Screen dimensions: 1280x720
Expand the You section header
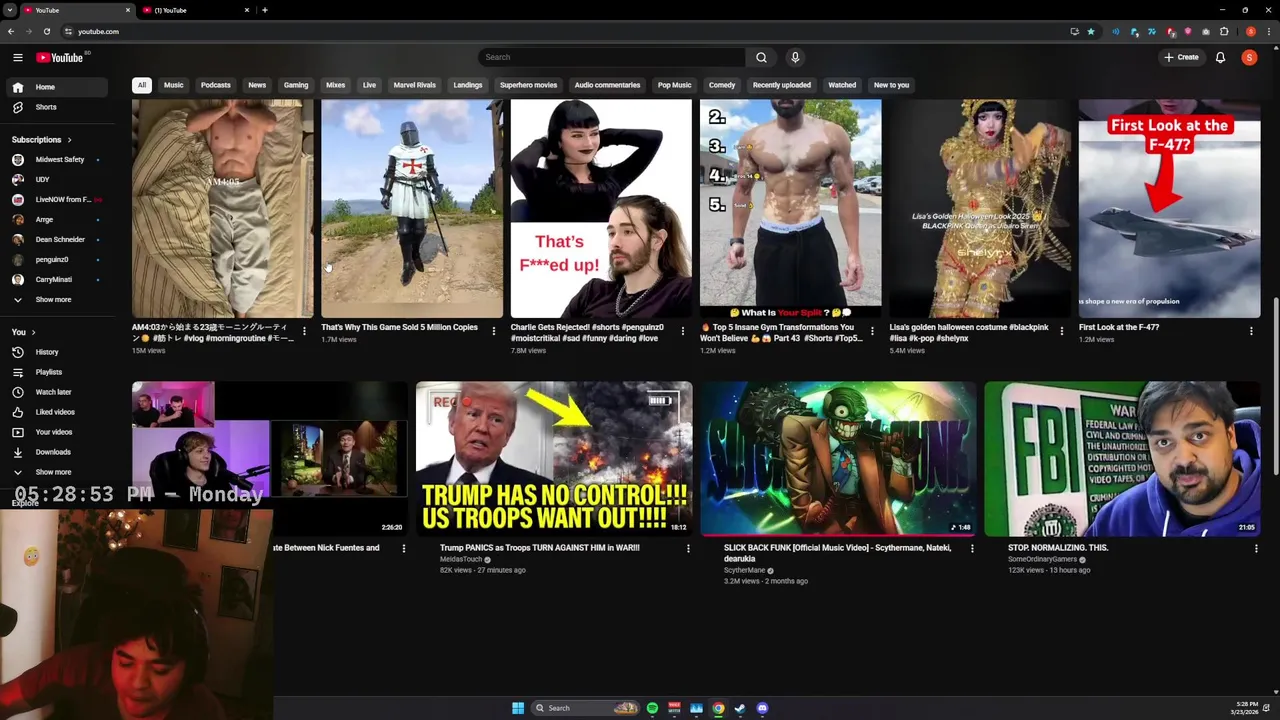[24, 332]
